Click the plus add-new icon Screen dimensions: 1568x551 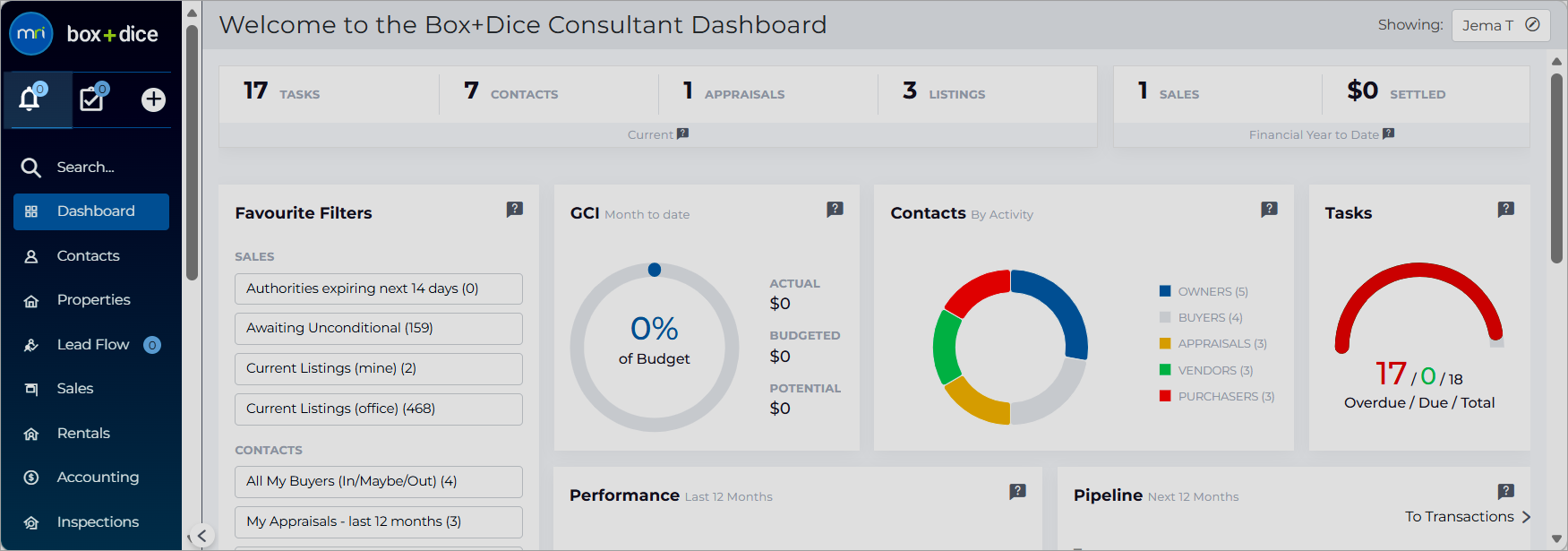[x=153, y=99]
